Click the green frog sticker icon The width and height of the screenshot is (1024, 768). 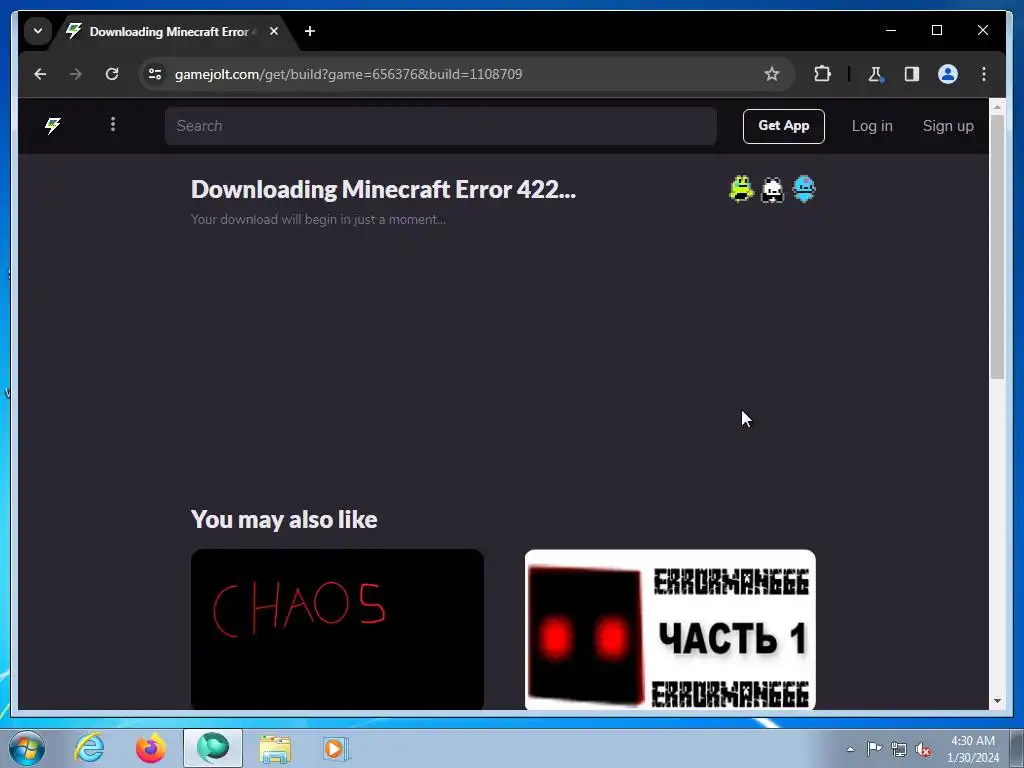tap(741, 189)
